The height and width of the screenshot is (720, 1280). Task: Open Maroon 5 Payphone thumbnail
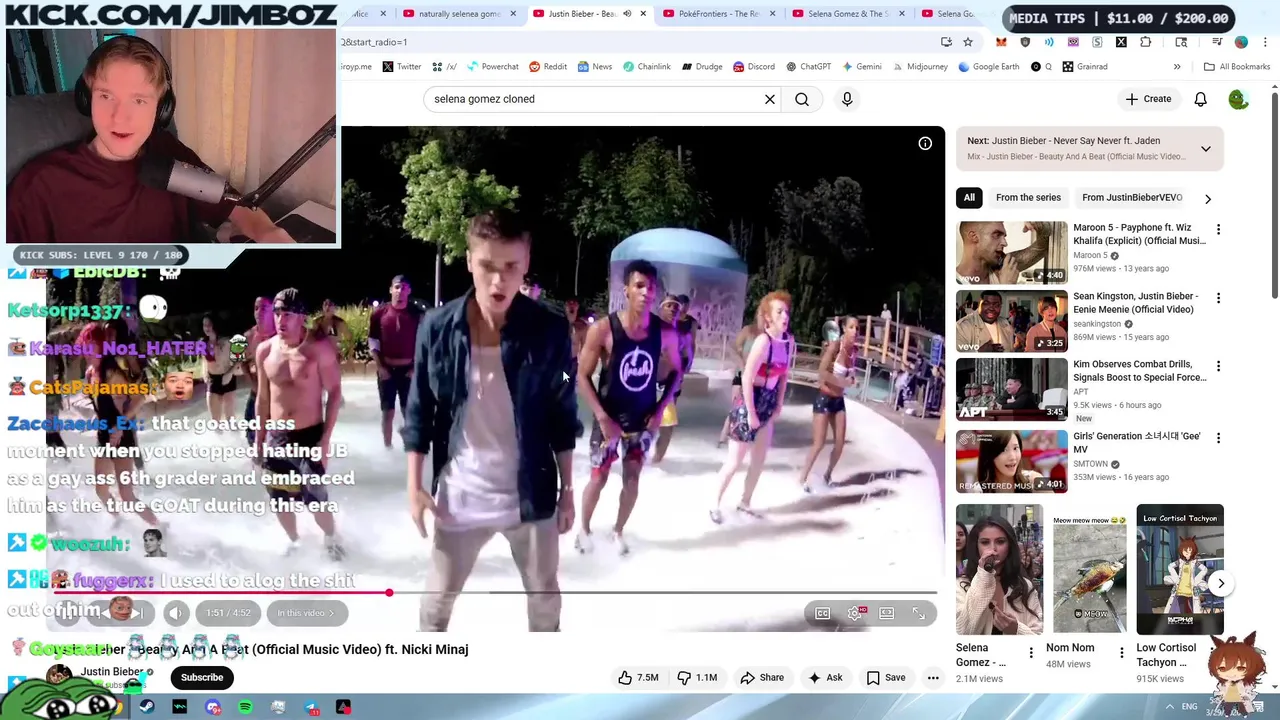[1012, 253]
